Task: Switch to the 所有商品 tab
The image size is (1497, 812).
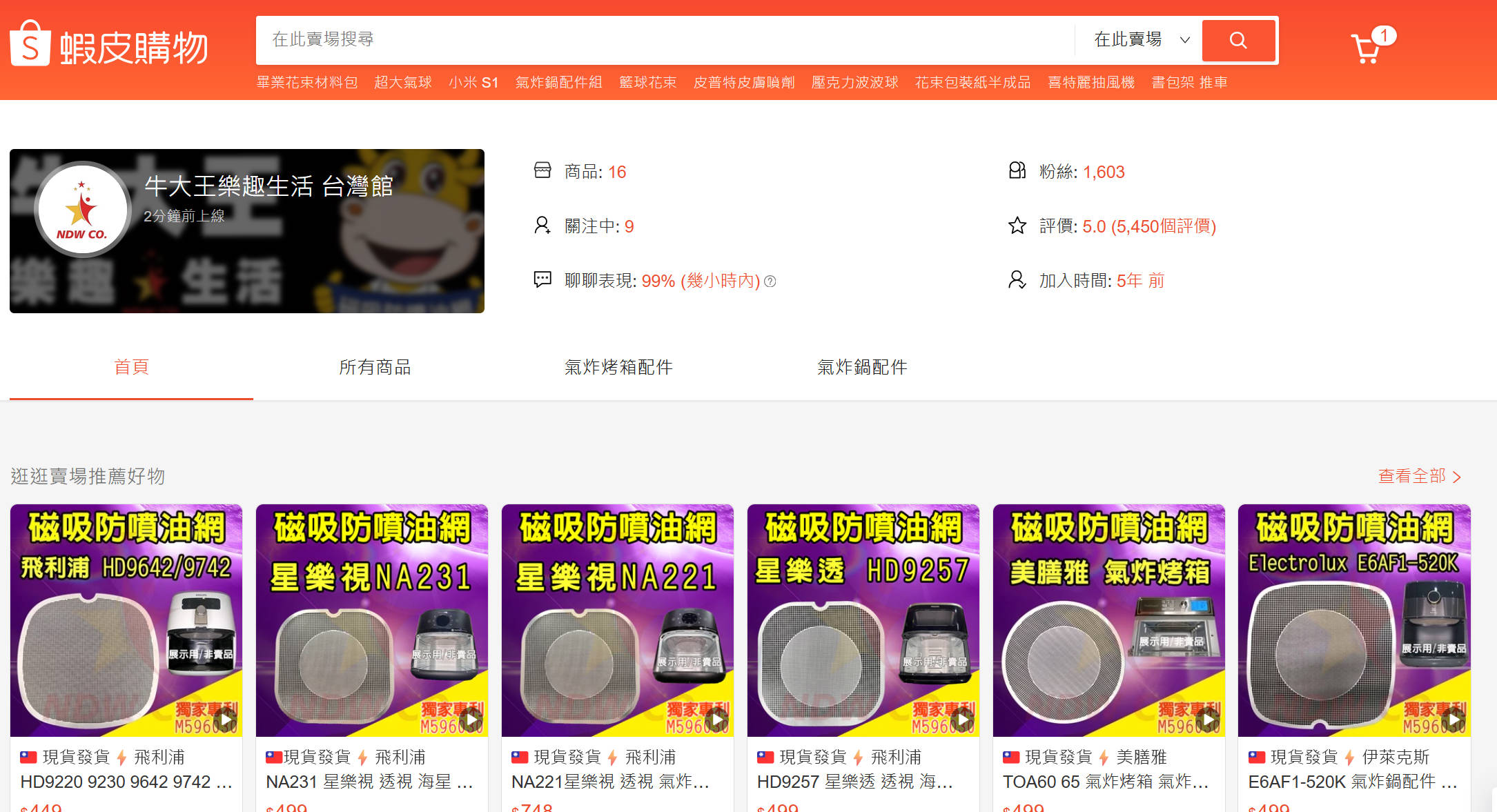Action: [x=375, y=367]
